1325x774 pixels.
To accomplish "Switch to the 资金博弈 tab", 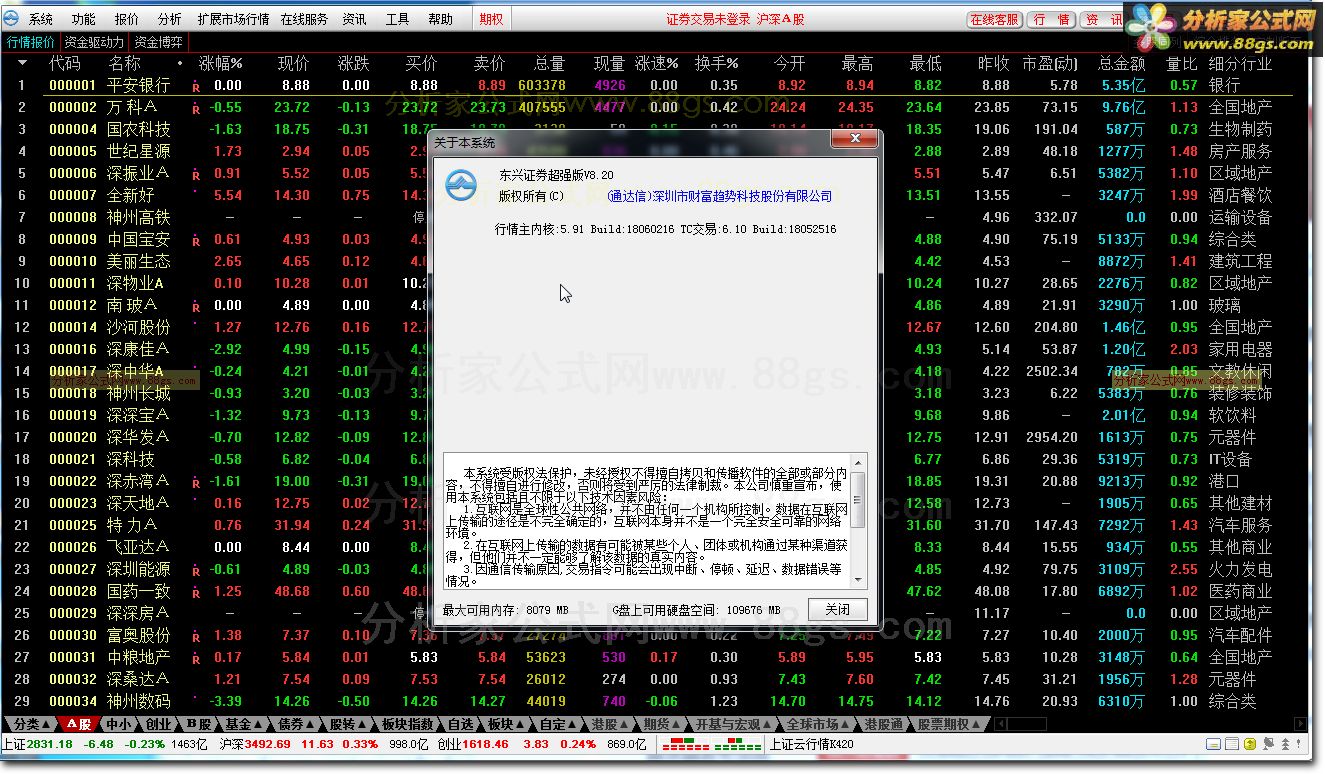I will pyautogui.click(x=158, y=42).
